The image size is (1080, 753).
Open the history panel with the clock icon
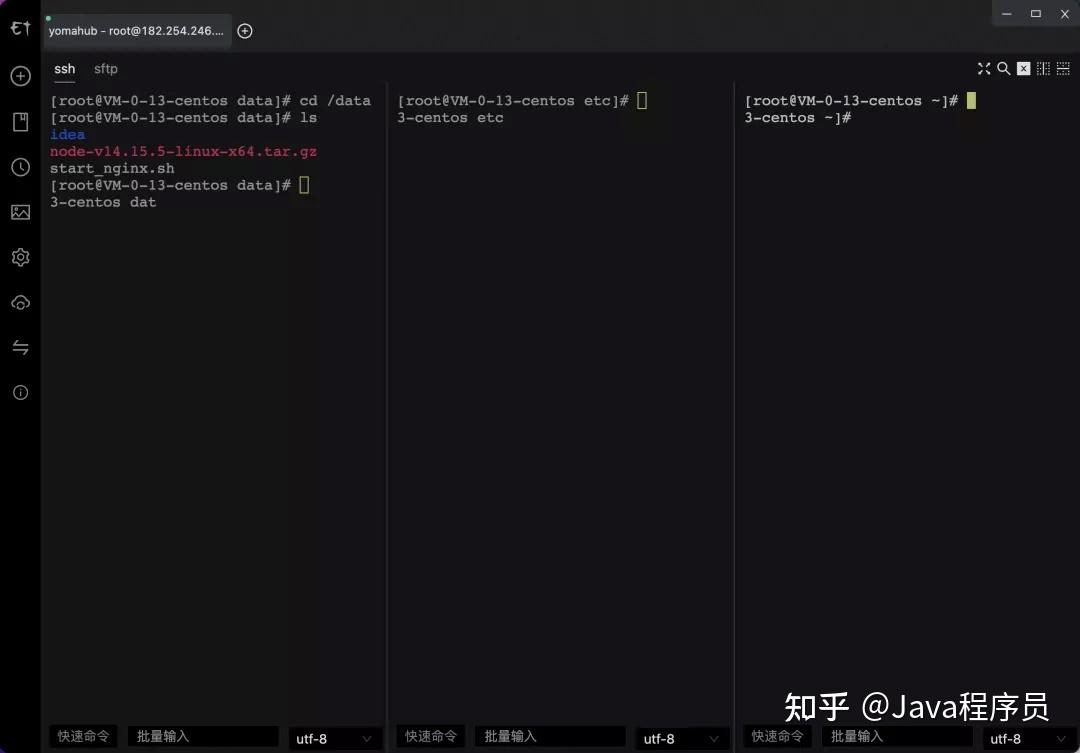click(x=20, y=167)
